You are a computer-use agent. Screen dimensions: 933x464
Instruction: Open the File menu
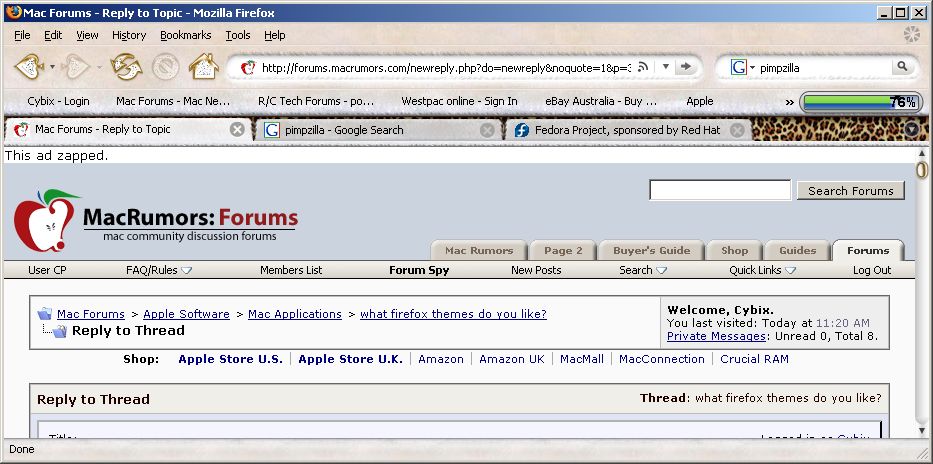tap(22, 35)
